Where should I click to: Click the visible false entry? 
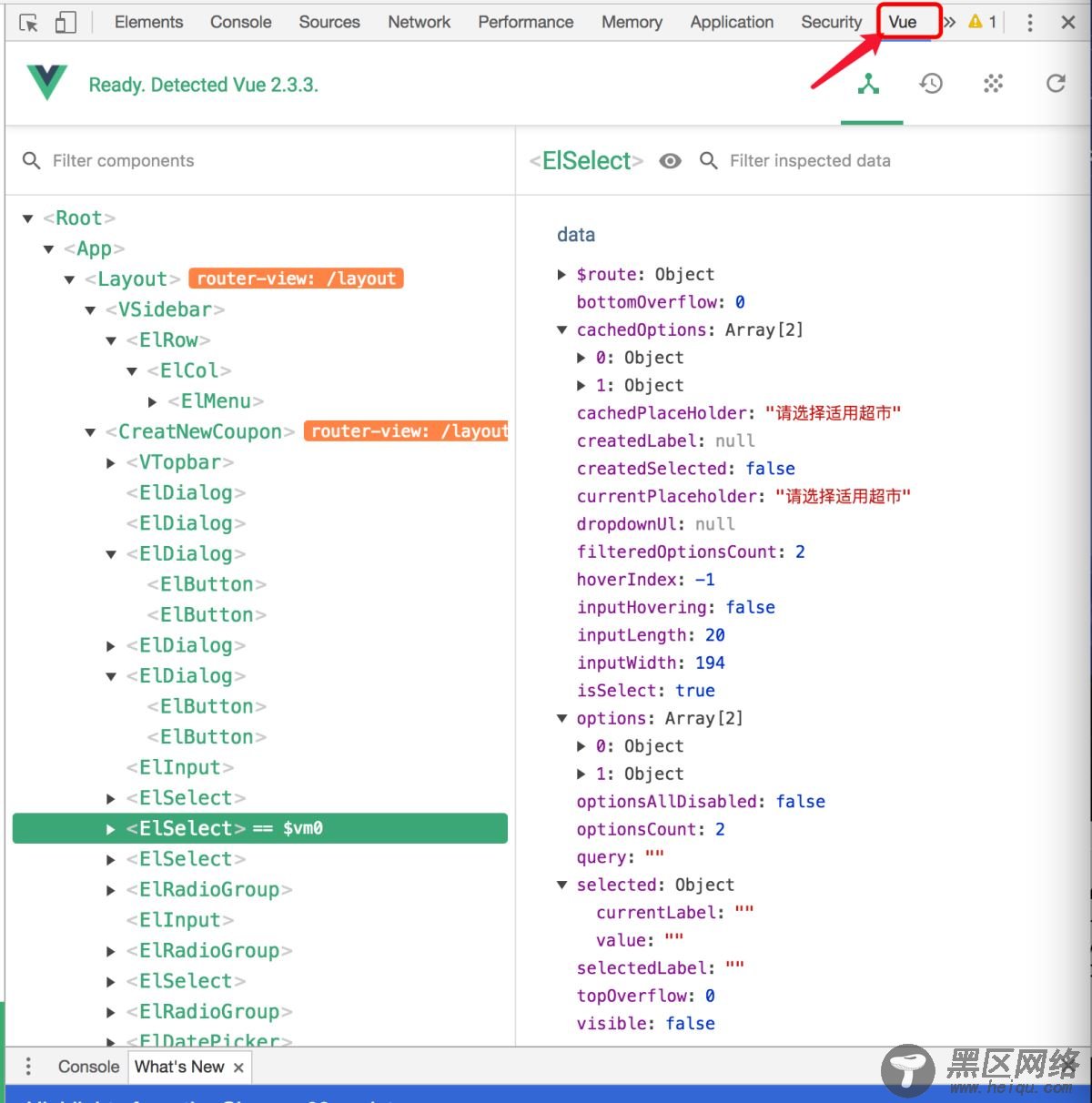coord(646,1024)
